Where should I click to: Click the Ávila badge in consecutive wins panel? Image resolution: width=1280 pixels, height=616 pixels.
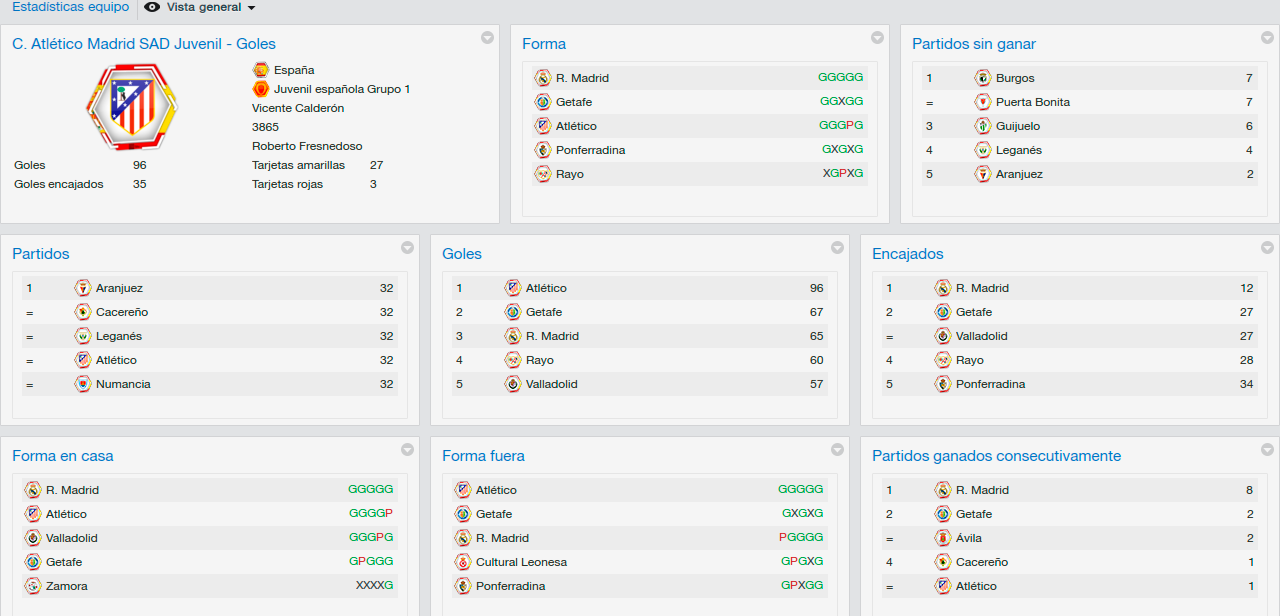[x=943, y=538]
